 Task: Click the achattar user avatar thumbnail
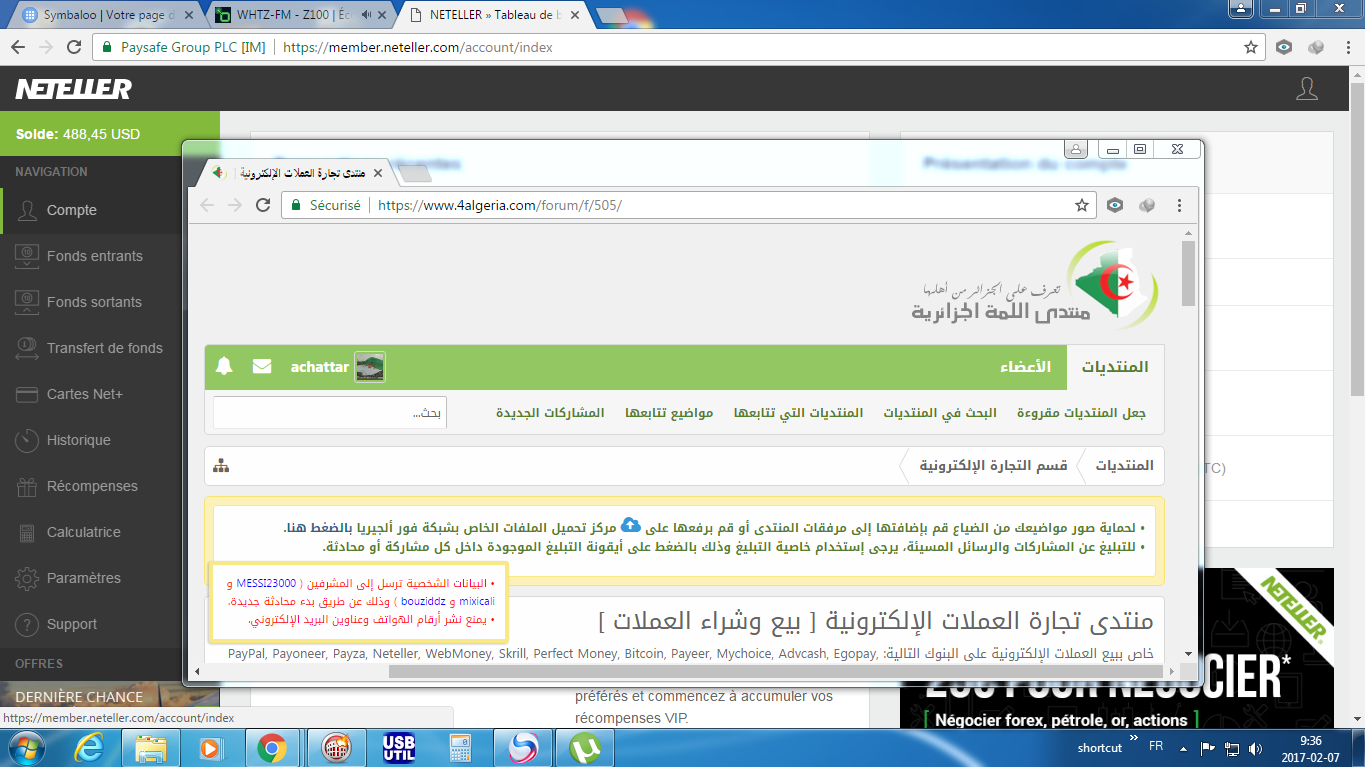(369, 367)
